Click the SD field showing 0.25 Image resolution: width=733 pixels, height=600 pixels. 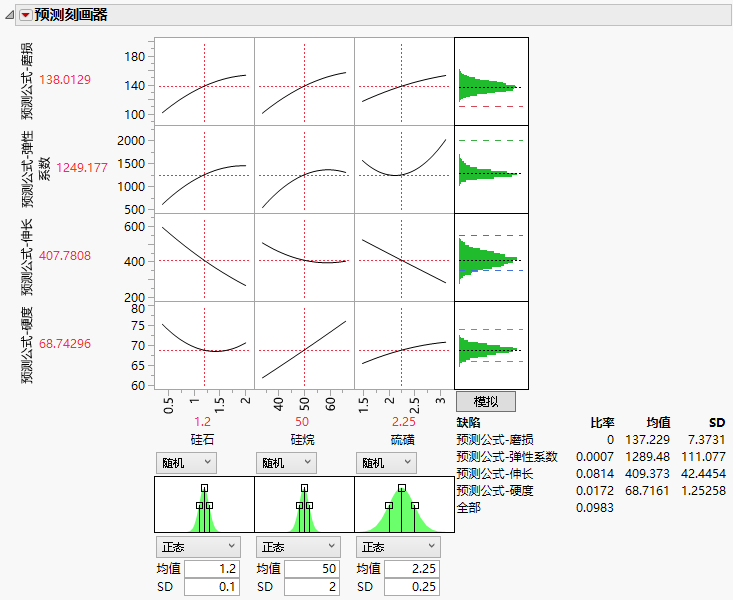click(412, 587)
